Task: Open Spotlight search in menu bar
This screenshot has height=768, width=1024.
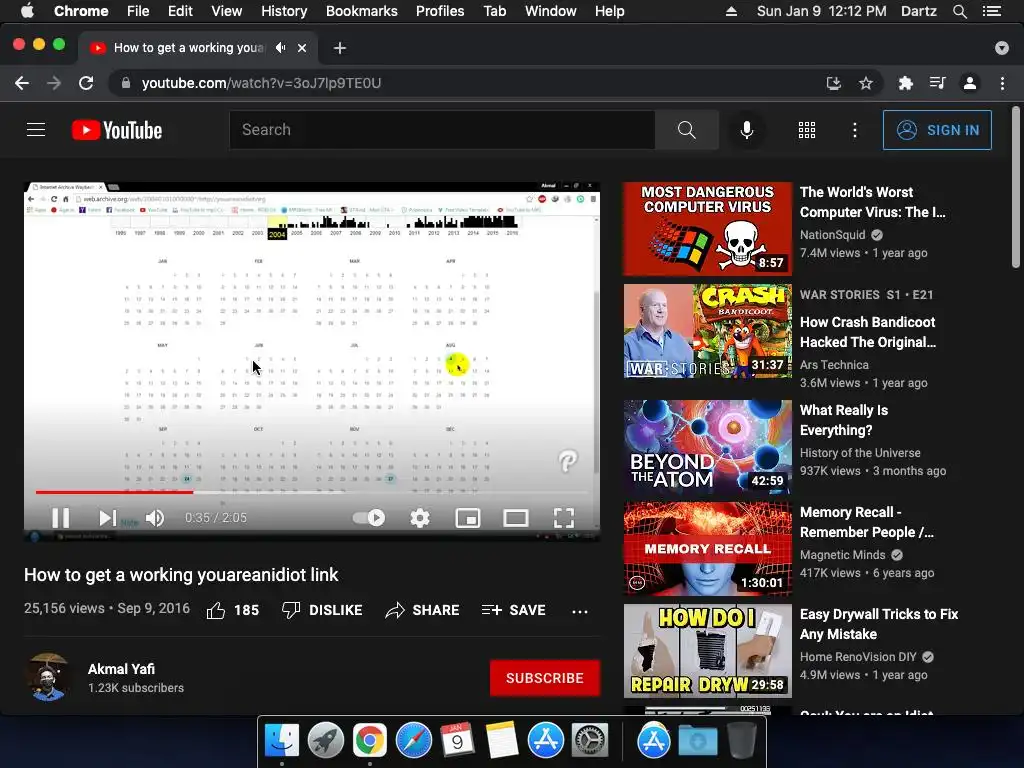Action: tap(960, 11)
